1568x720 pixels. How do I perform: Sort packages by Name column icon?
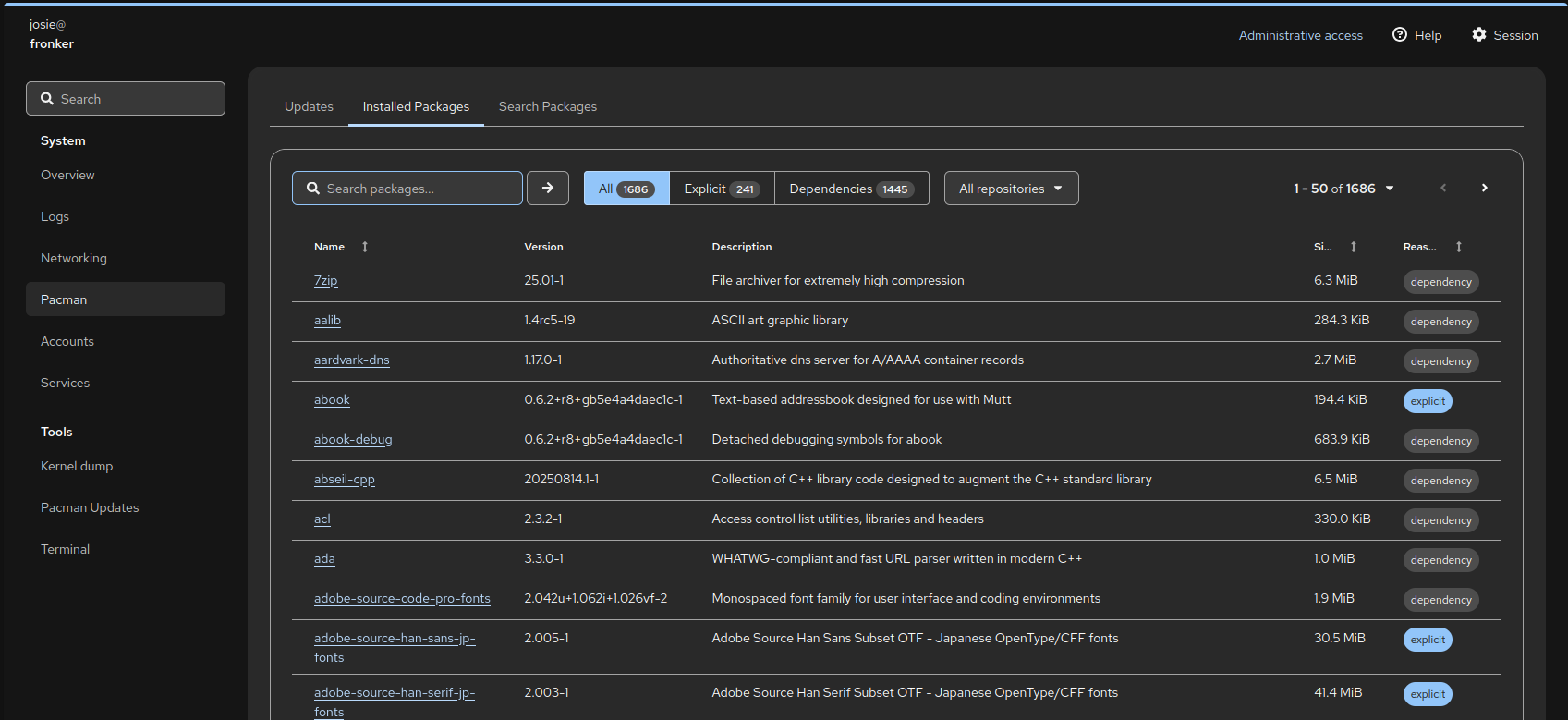click(365, 247)
